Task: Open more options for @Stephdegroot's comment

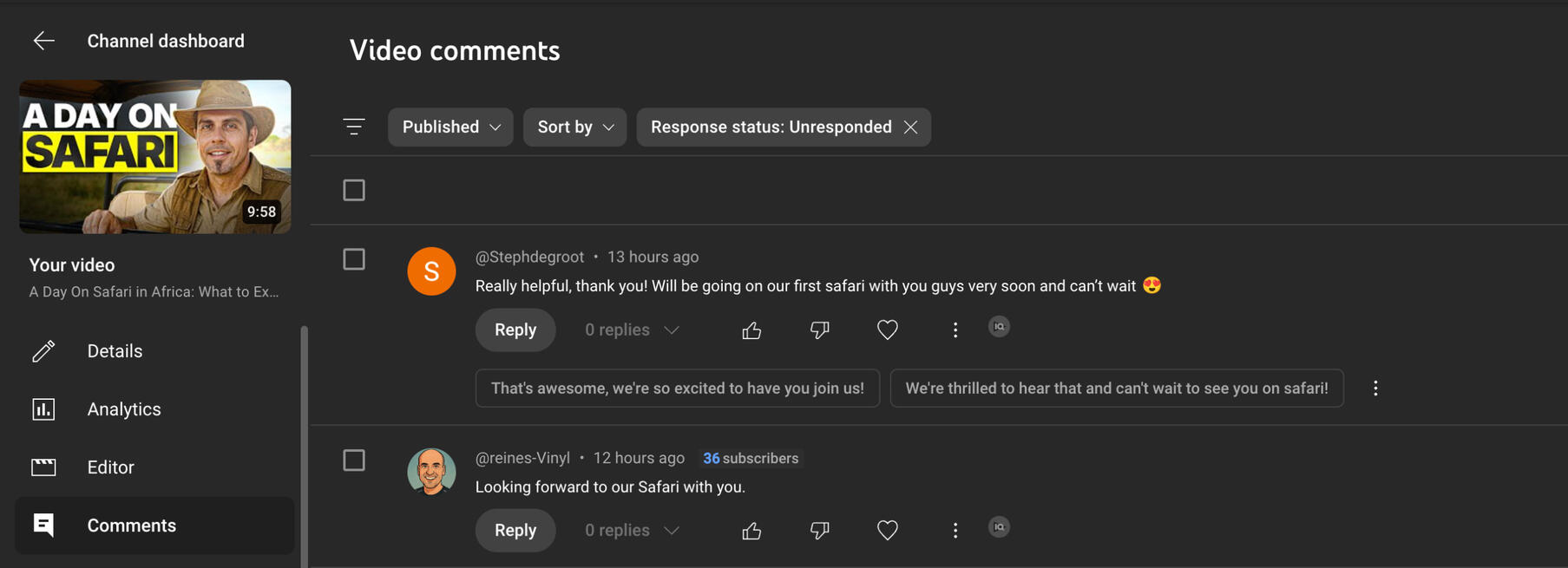Action: click(x=955, y=330)
